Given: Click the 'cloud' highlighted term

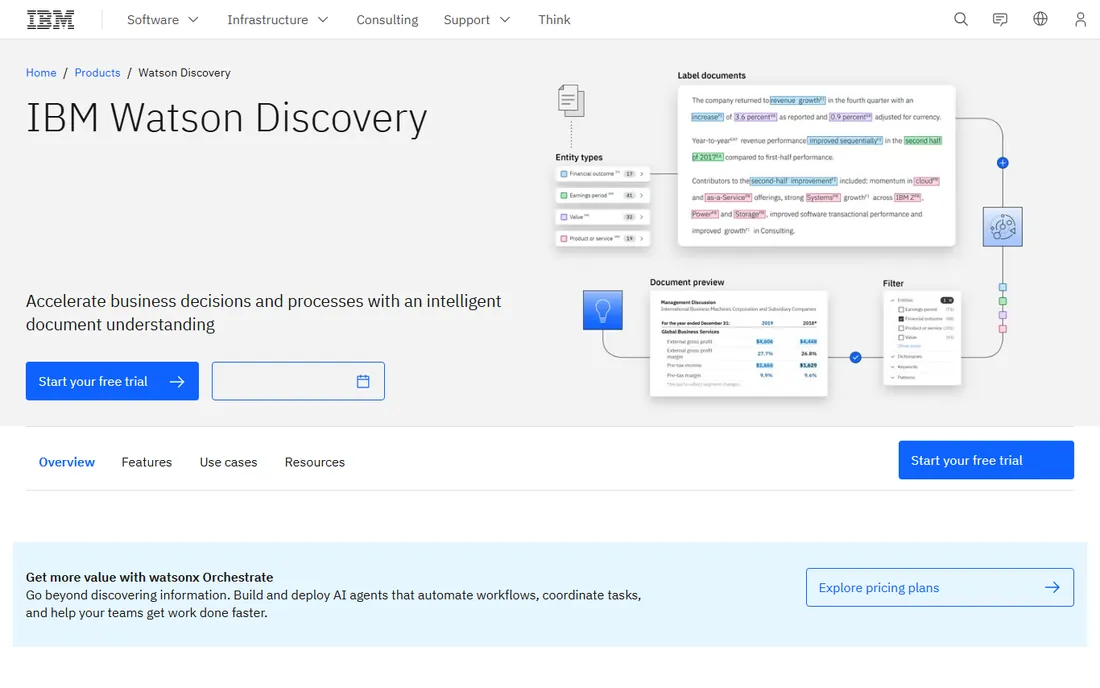Looking at the screenshot, I should tap(926, 181).
